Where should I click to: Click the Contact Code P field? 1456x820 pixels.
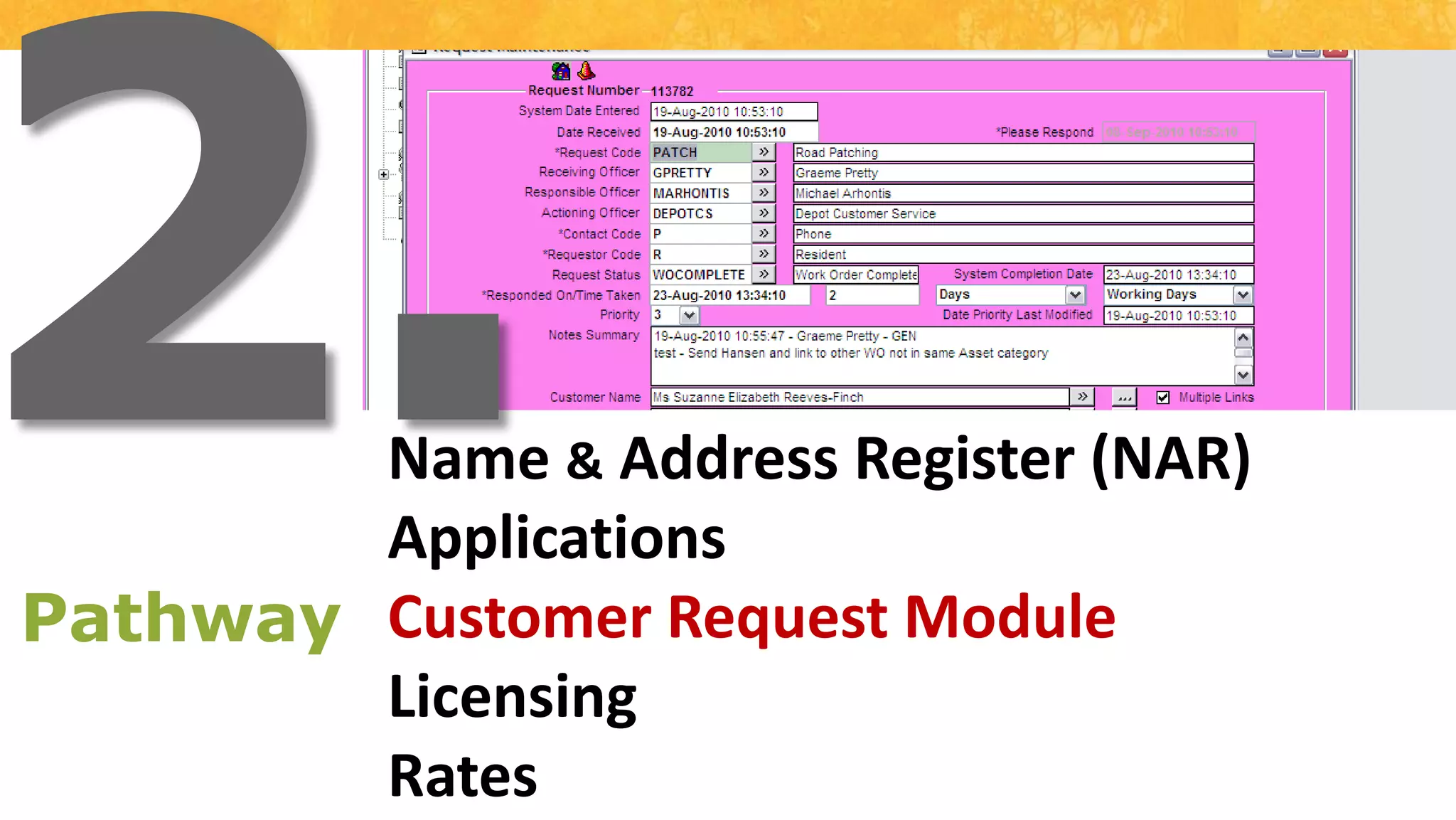[701, 233]
